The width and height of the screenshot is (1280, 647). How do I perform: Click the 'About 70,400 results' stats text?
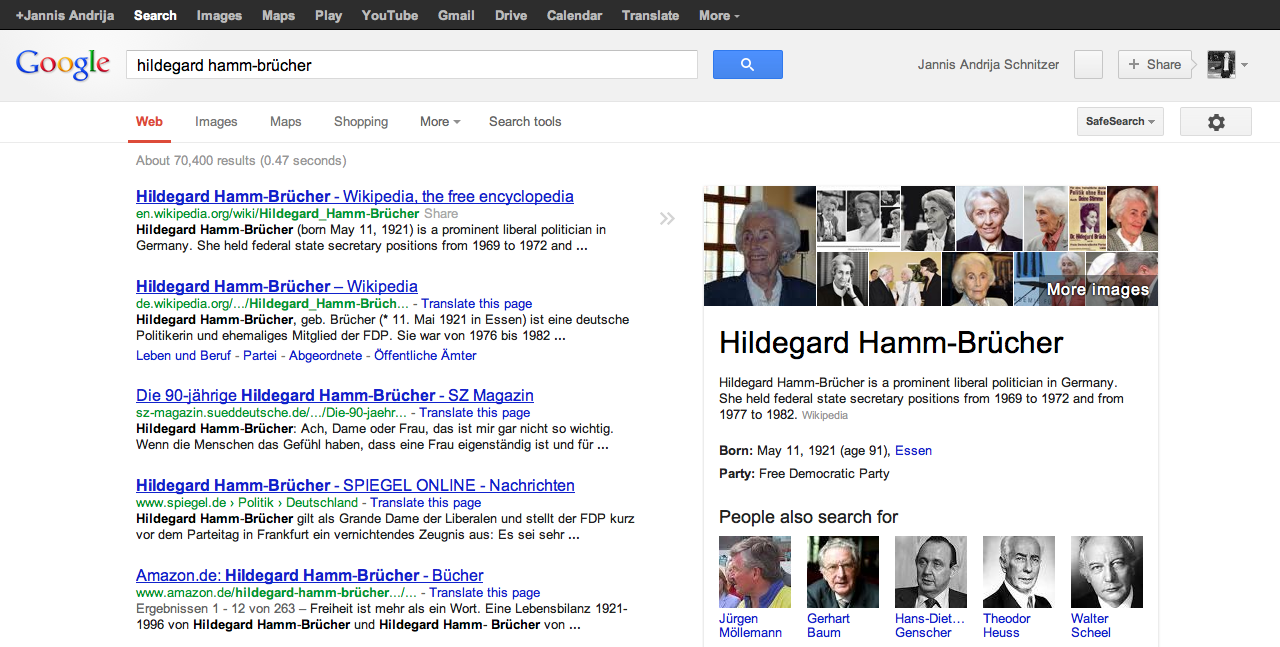[241, 160]
